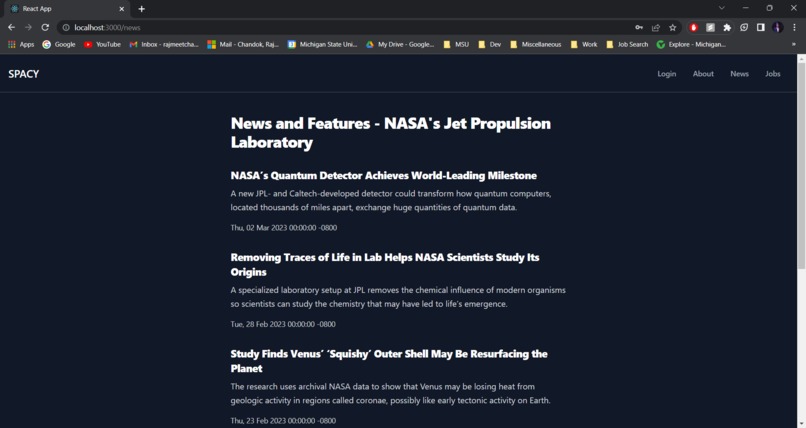Open the Gmail Inbox bookmark
The image size is (806, 428).
pos(164,45)
